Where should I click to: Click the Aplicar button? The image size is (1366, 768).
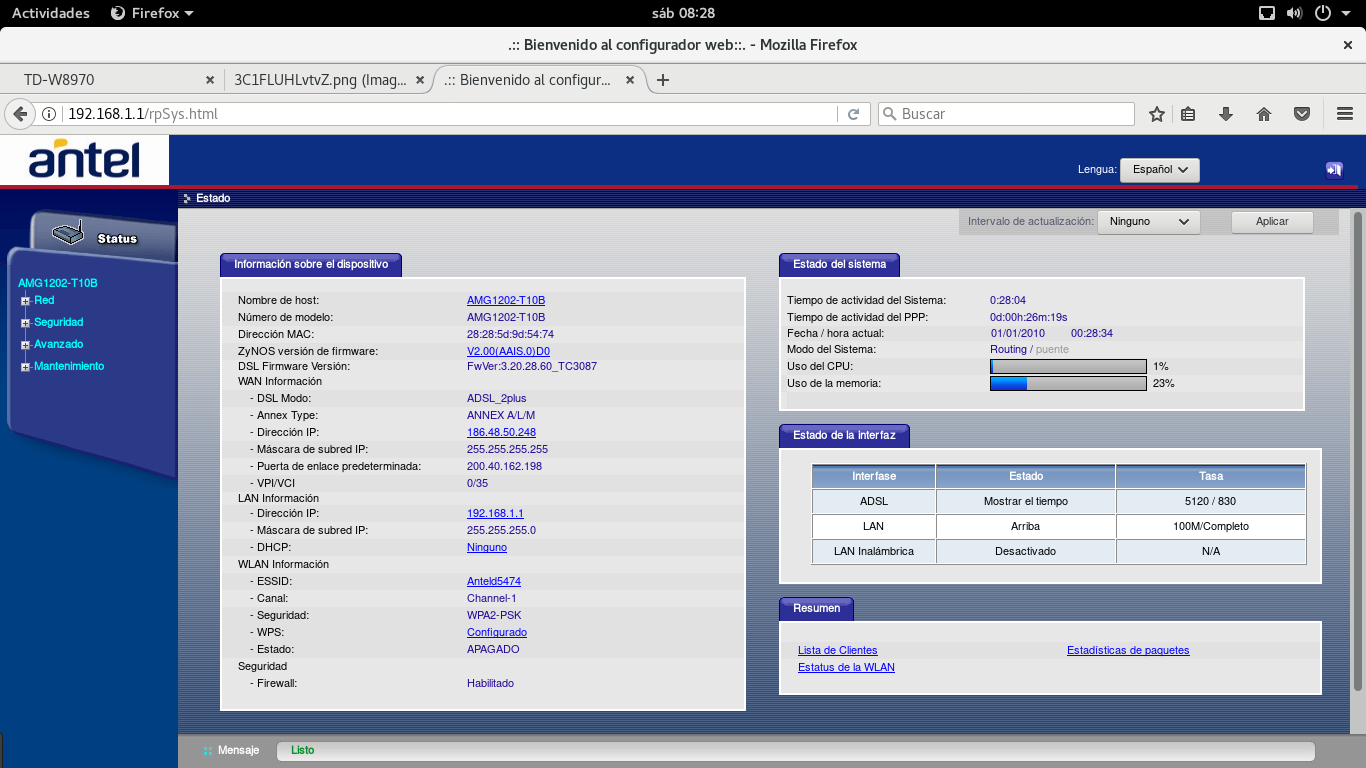point(1272,221)
